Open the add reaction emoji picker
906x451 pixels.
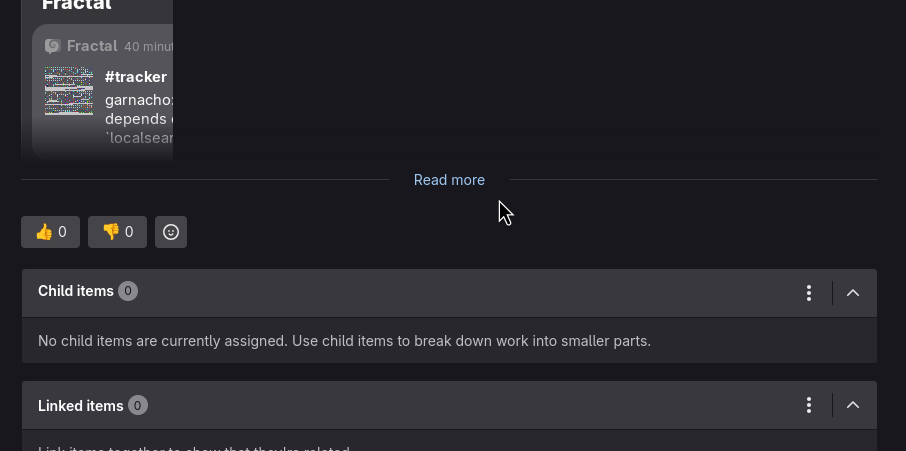pyautogui.click(x=171, y=232)
